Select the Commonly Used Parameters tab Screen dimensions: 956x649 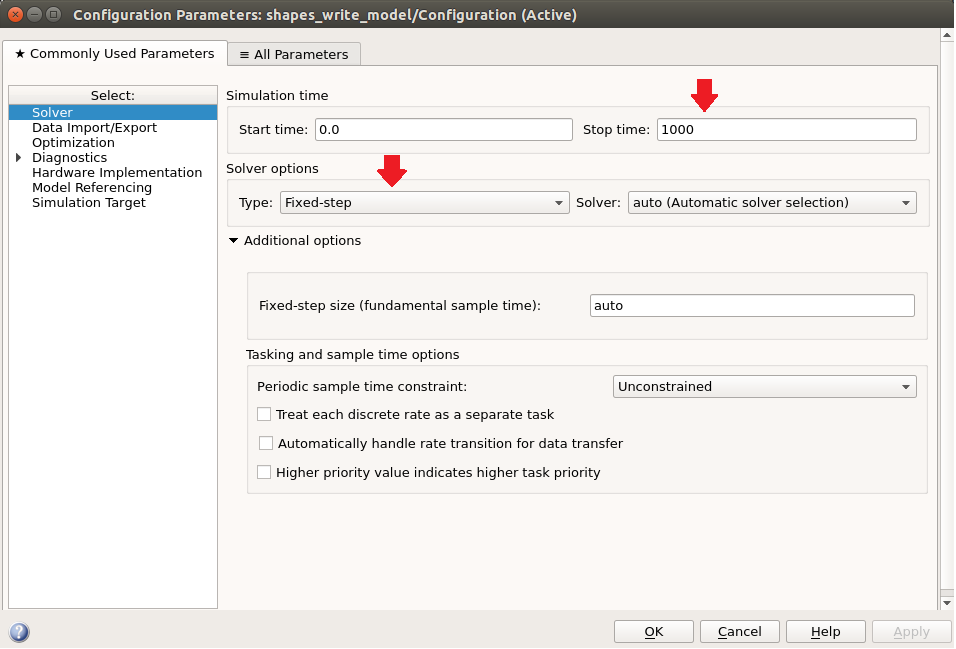pyautogui.click(x=115, y=54)
